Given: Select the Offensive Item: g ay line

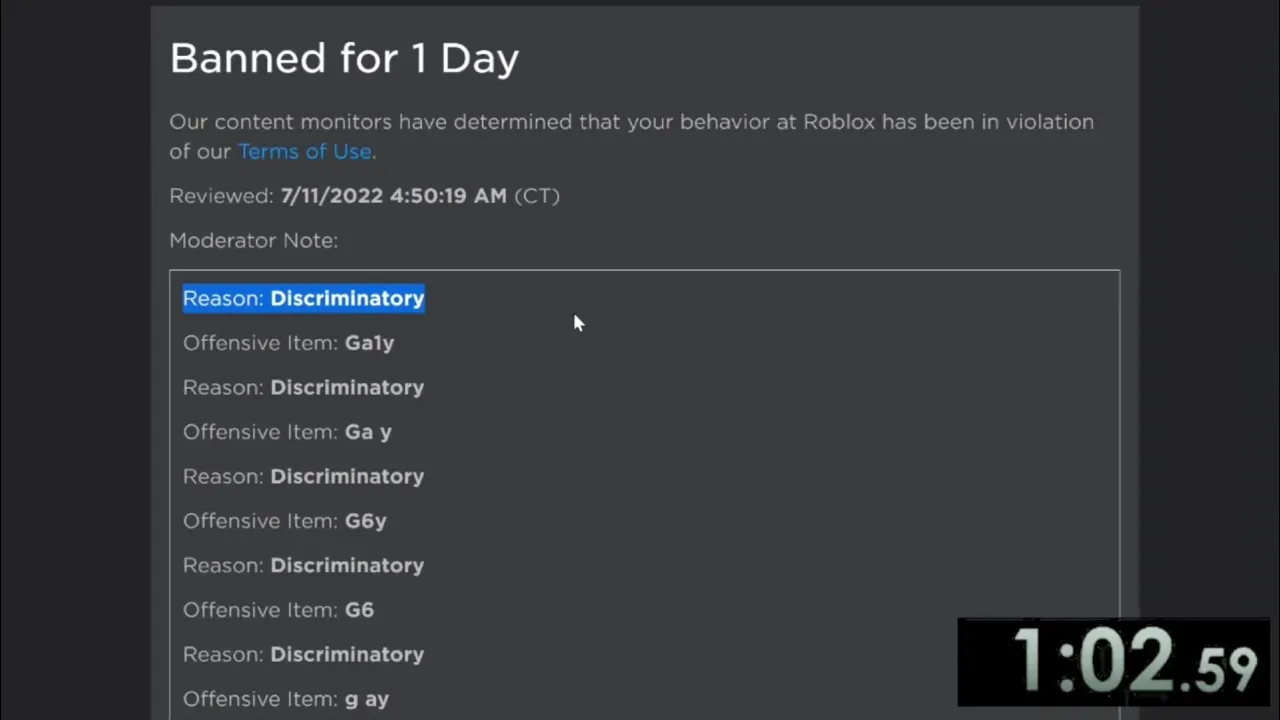Looking at the screenshot, I should [x=286, y=699].
